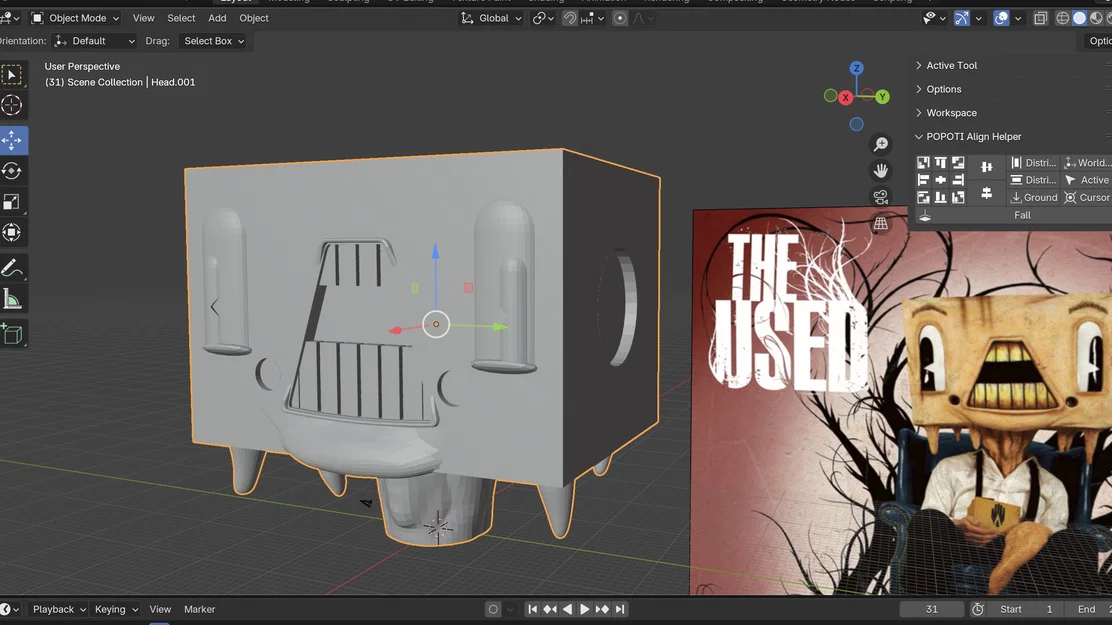Click the POPOTI align top icon
The image size is (1112, 625).
click(x=940, y=162)
